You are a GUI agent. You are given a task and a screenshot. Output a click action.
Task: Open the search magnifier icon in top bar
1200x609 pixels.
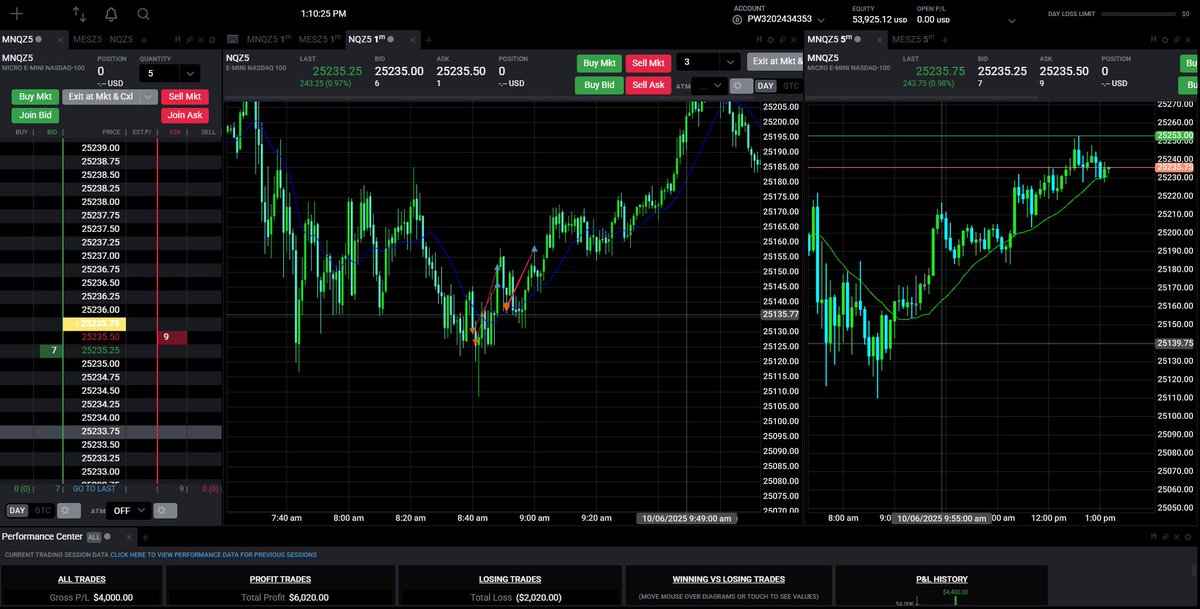pyautogui.click(x=143, y=14)
